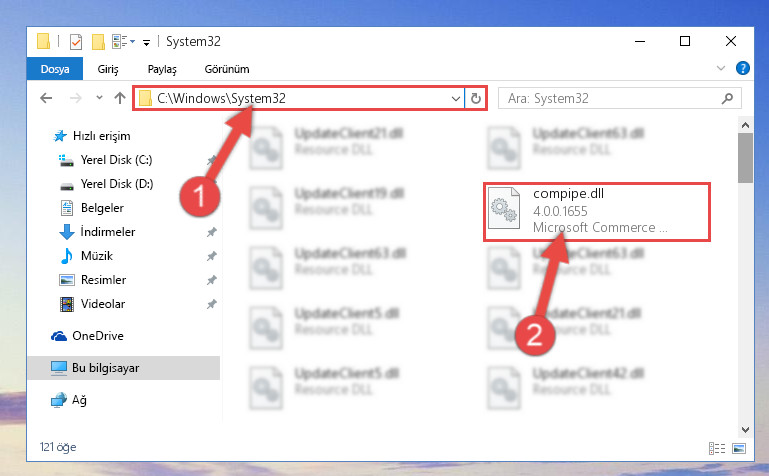The image size is (769, 476).
Task: Toggle the pin next to Videolar
Action: [211, 304]
